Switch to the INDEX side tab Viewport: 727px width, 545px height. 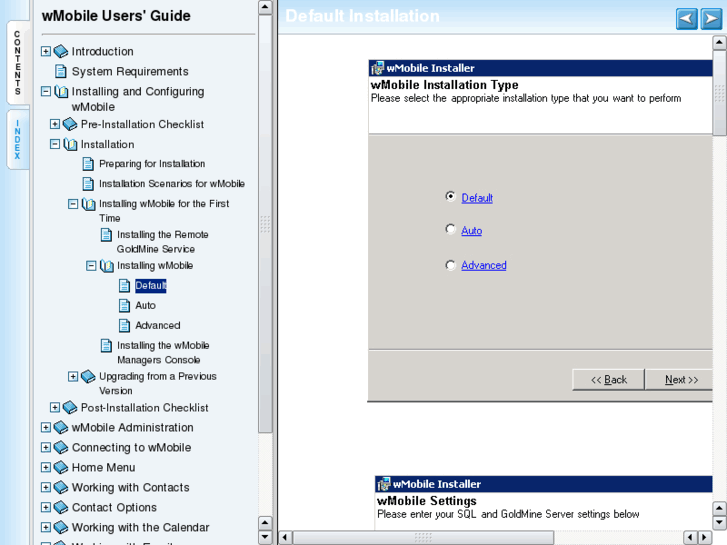pyautogui.click(x=18, y=139)
